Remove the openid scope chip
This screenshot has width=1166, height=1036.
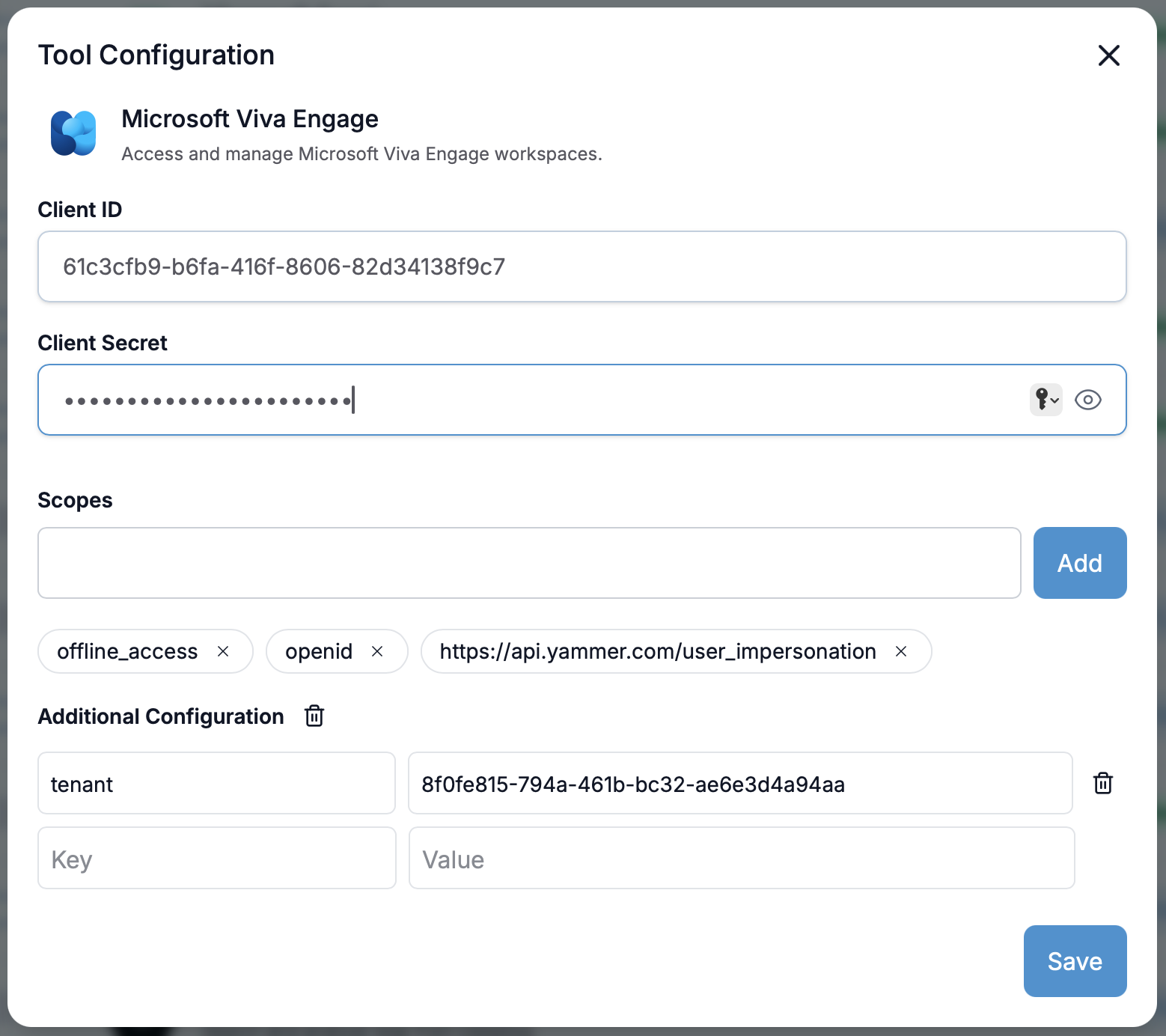click(x=377, y=651)
